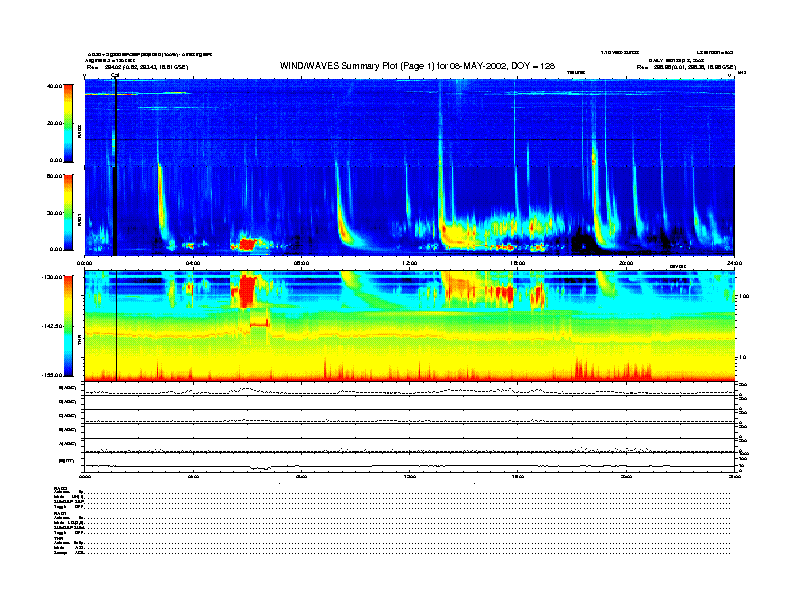Click the -142.50 label on TNR scale
Image resolution: width=792 pixels, height=612 pixels.
pyautogui.click(x=52, y=326)
